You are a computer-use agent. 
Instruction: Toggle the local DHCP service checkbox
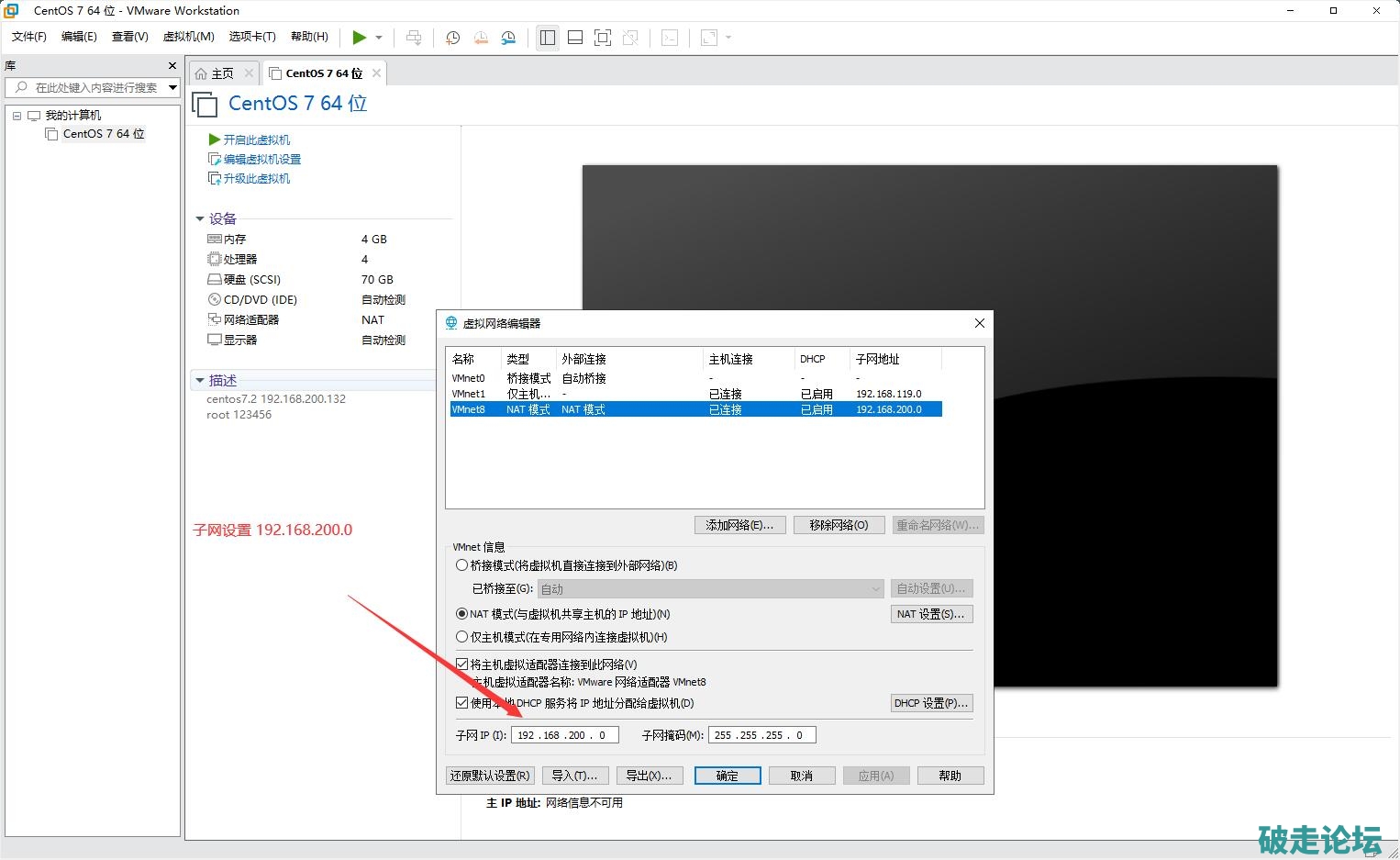(x=462, y=703)
